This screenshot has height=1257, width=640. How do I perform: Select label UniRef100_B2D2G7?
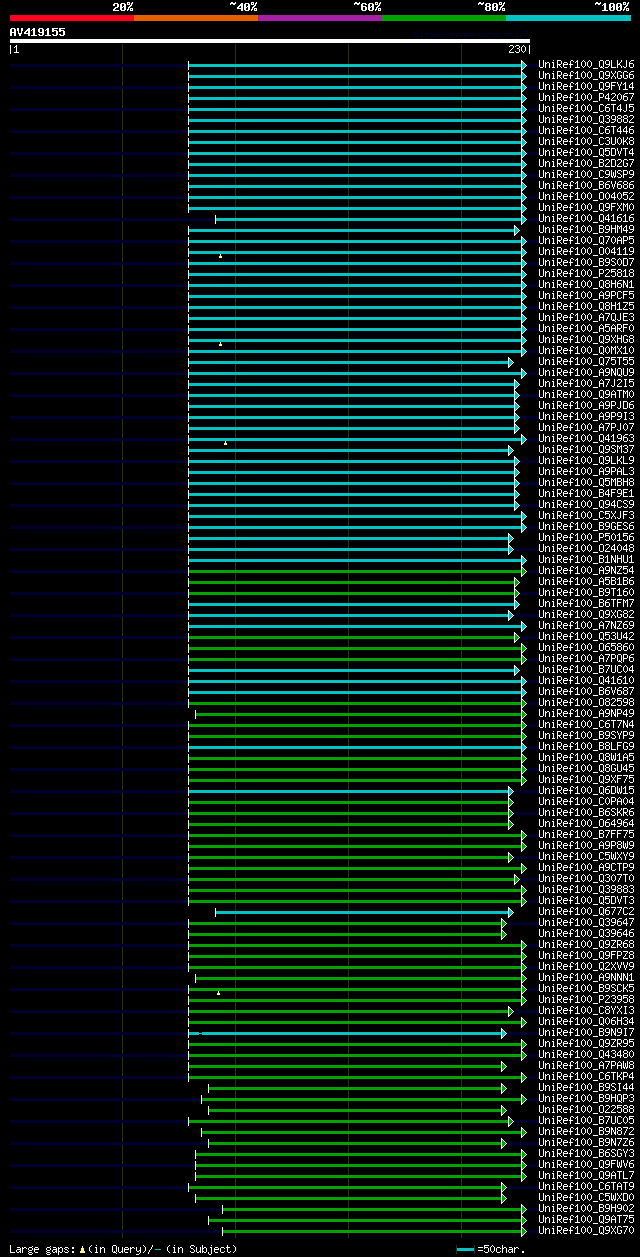(586, 164)
